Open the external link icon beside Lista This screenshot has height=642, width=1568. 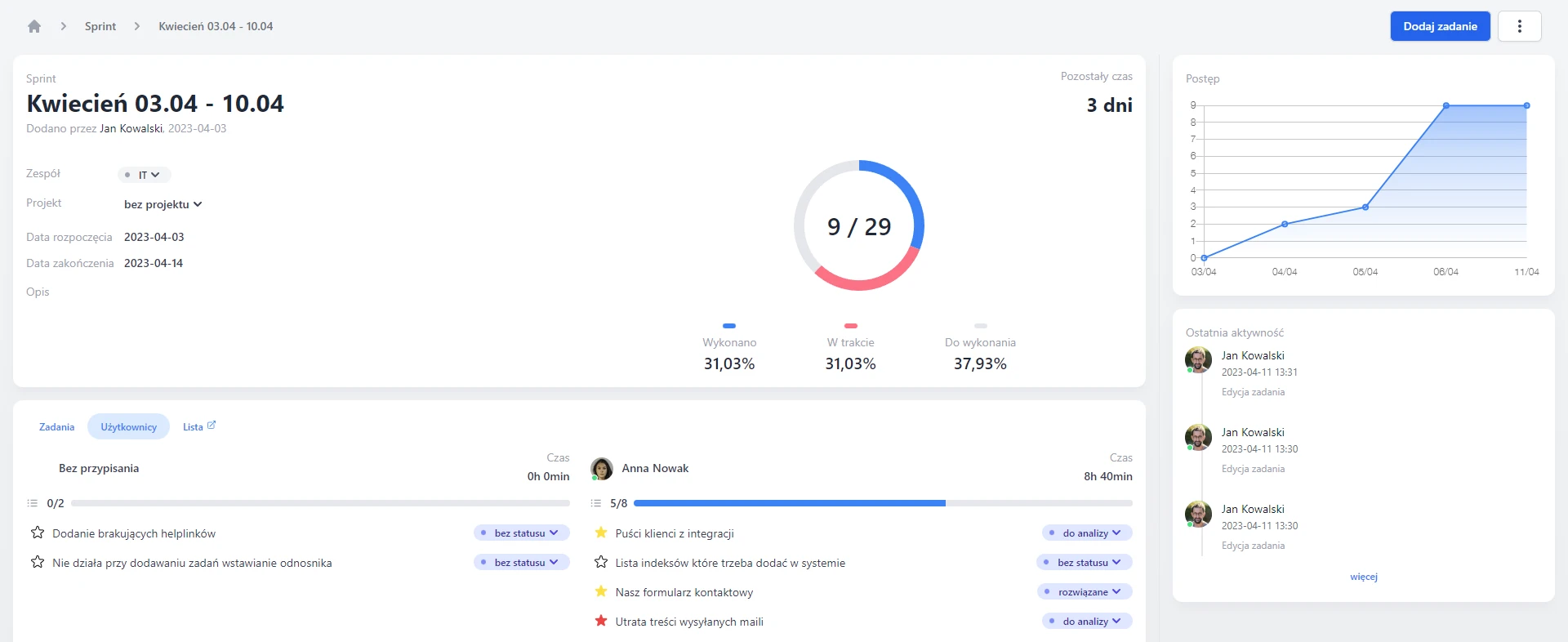coord(212,426)
